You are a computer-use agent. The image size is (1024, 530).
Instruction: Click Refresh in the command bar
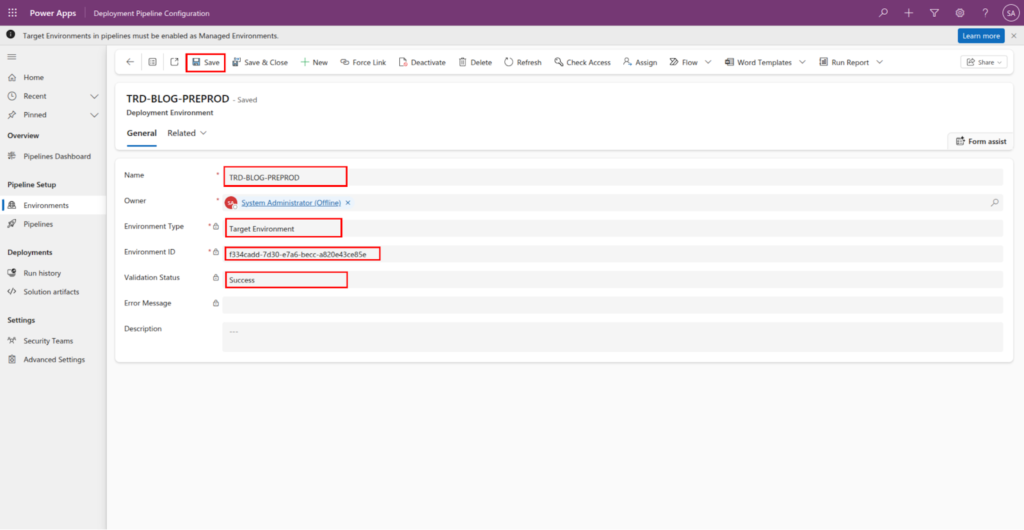click(522, 62)
